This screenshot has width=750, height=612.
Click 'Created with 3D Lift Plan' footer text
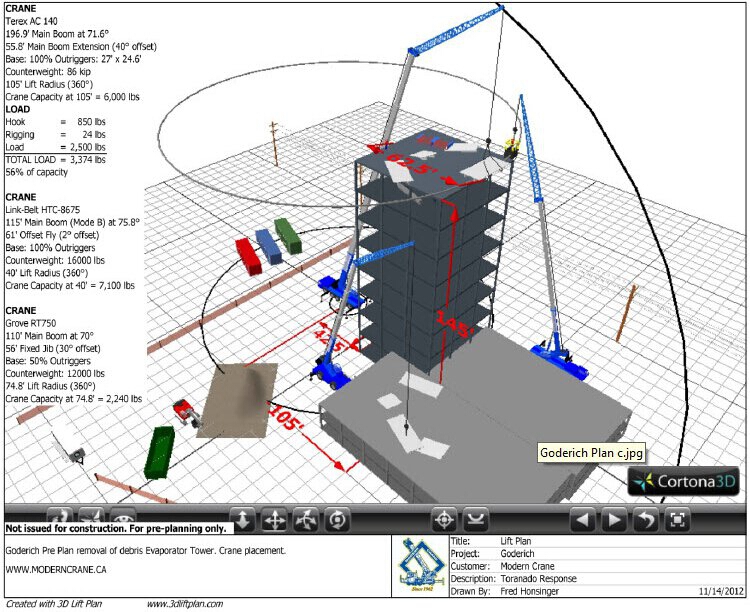[x=54, y=604]
